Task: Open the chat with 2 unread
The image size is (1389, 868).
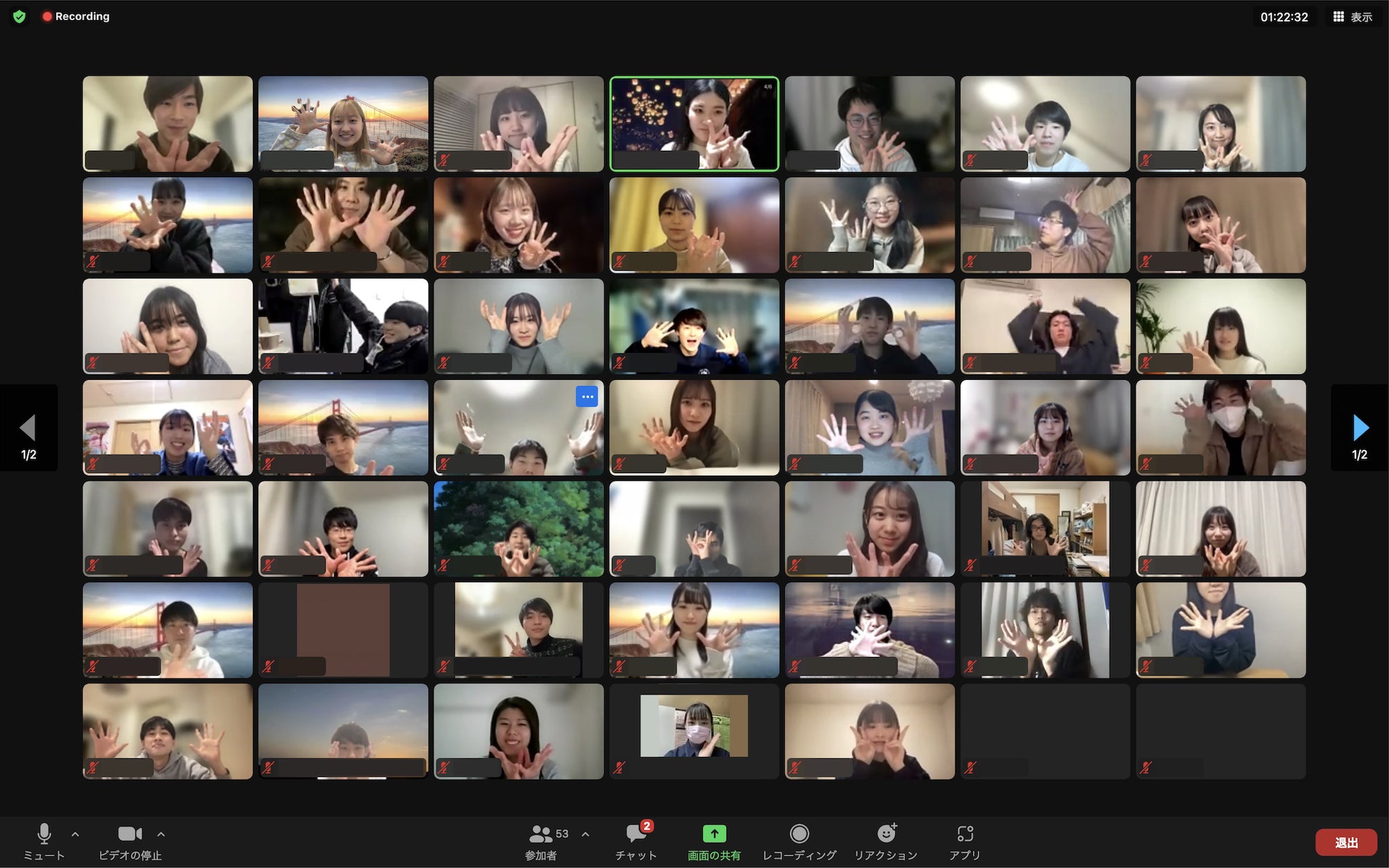Action: (x=635, y=834)
